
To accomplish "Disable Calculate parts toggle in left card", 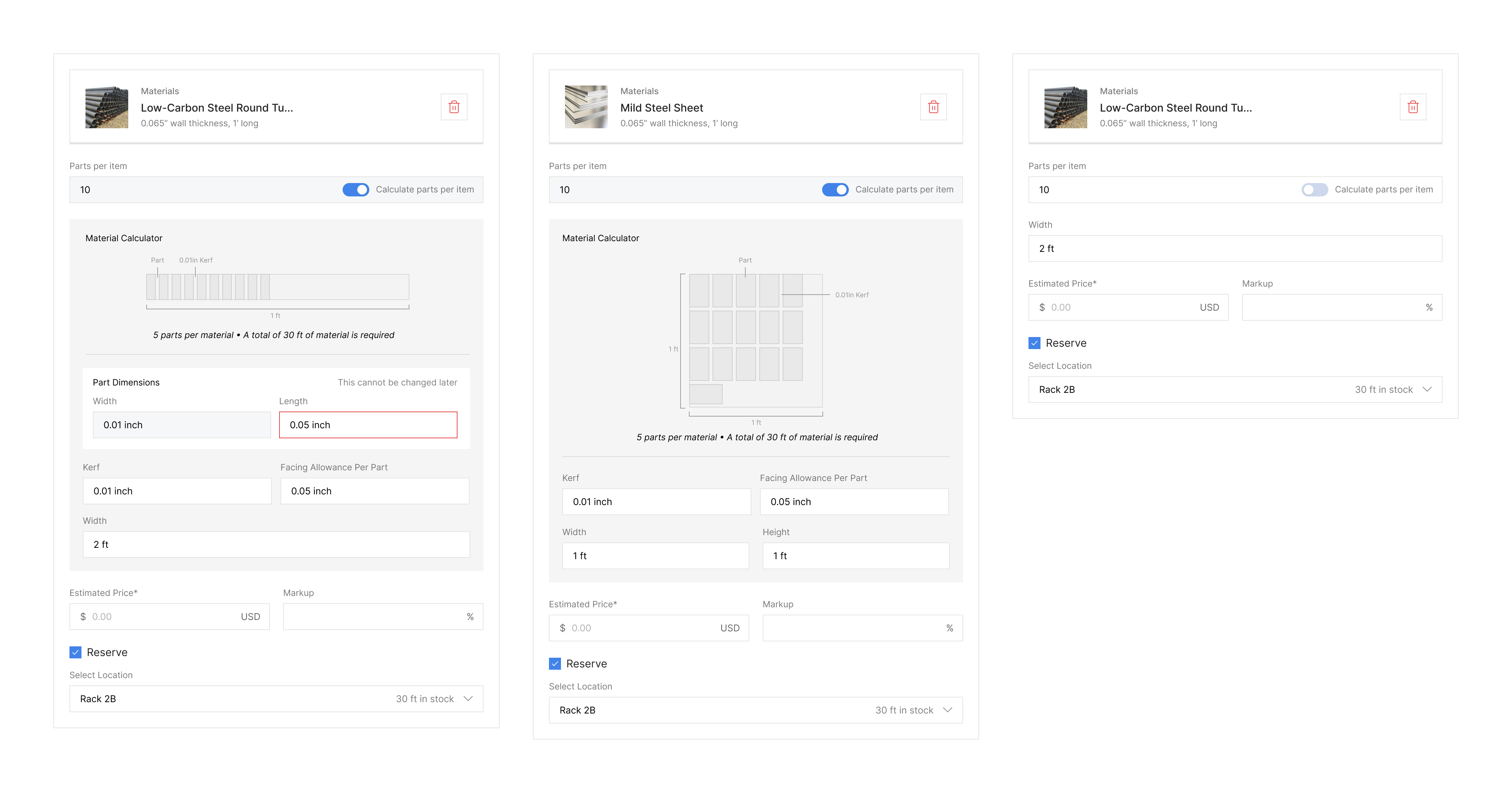I will tap(356, 190).
